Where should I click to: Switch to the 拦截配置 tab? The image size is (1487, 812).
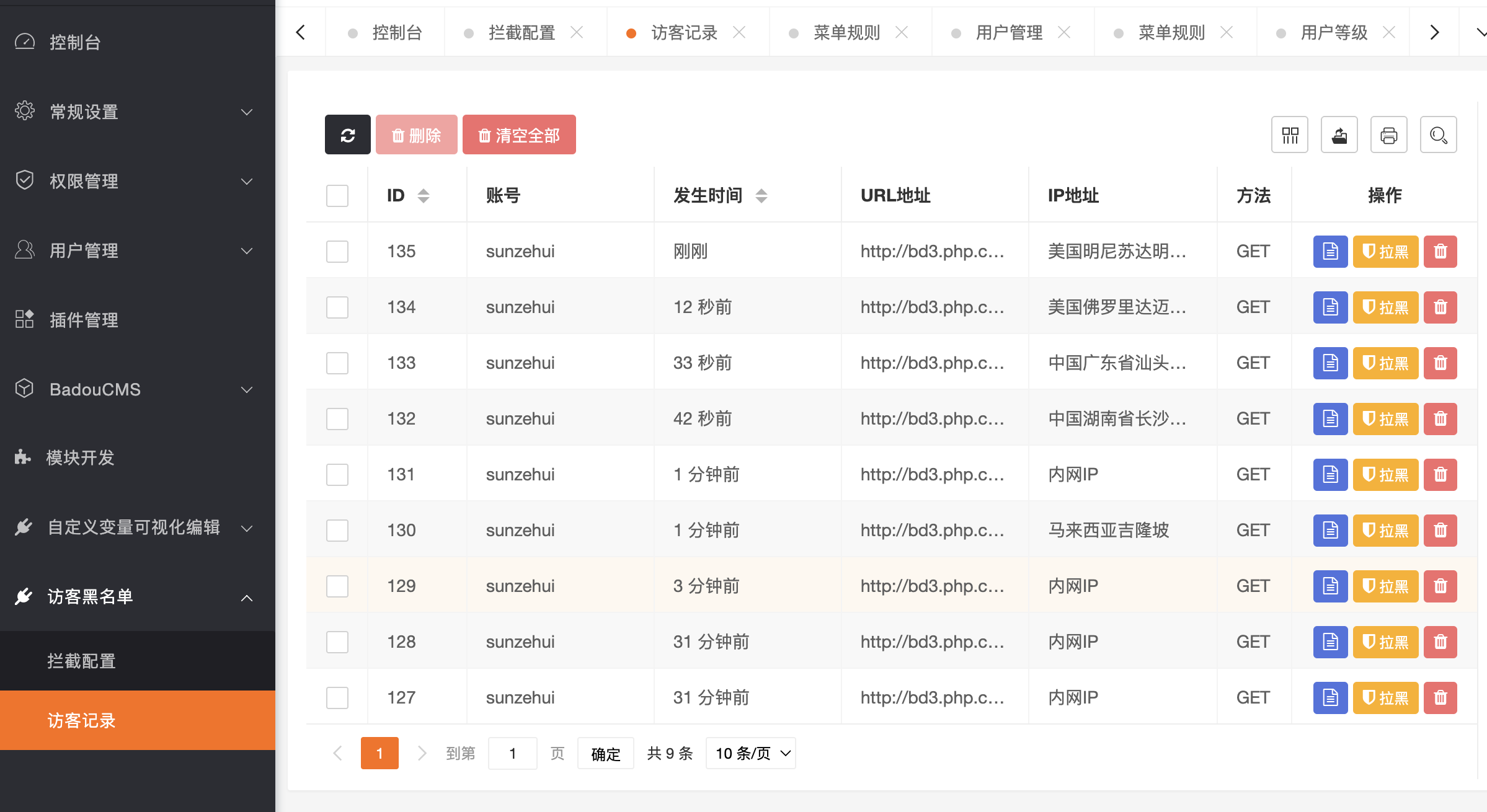(x=521, y=32)
